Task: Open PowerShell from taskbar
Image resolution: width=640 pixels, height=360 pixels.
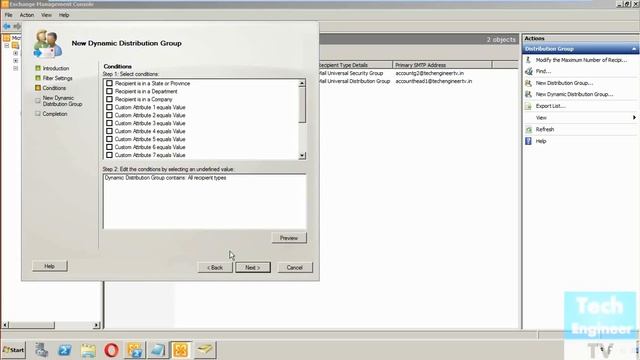Action: point(64,350)
